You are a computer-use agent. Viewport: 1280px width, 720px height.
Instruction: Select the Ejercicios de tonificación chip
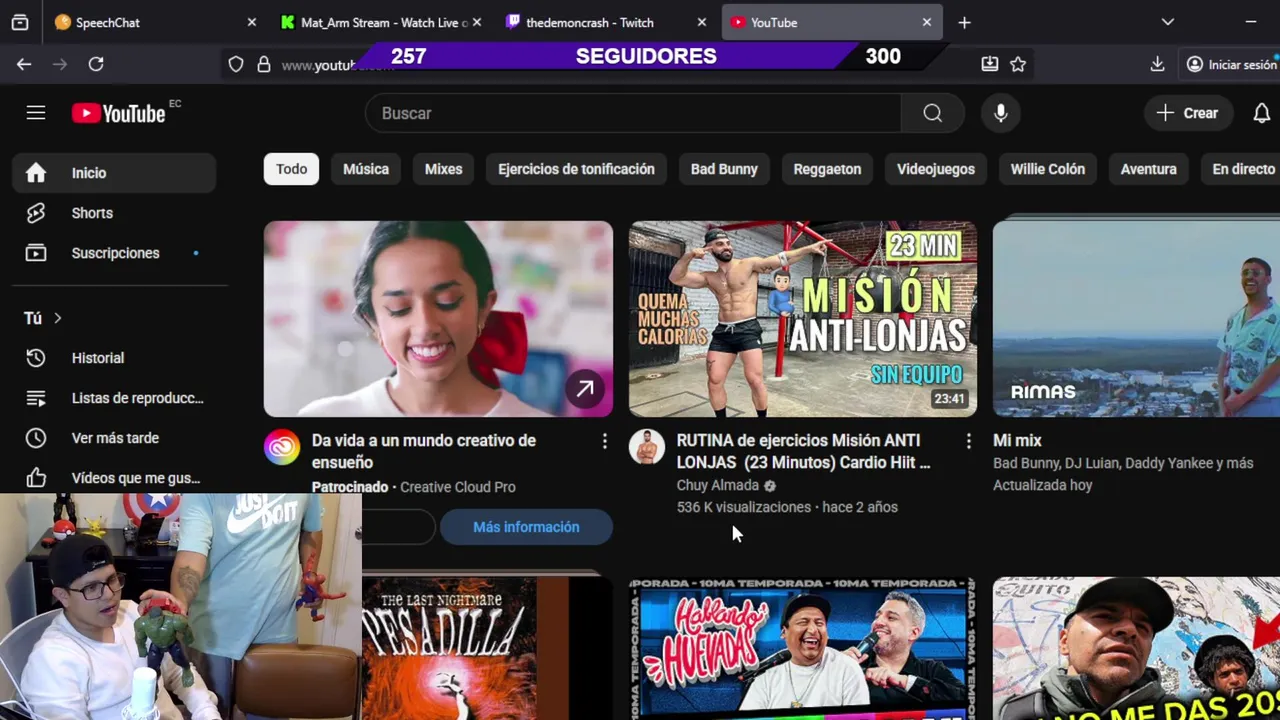(576, 169)
